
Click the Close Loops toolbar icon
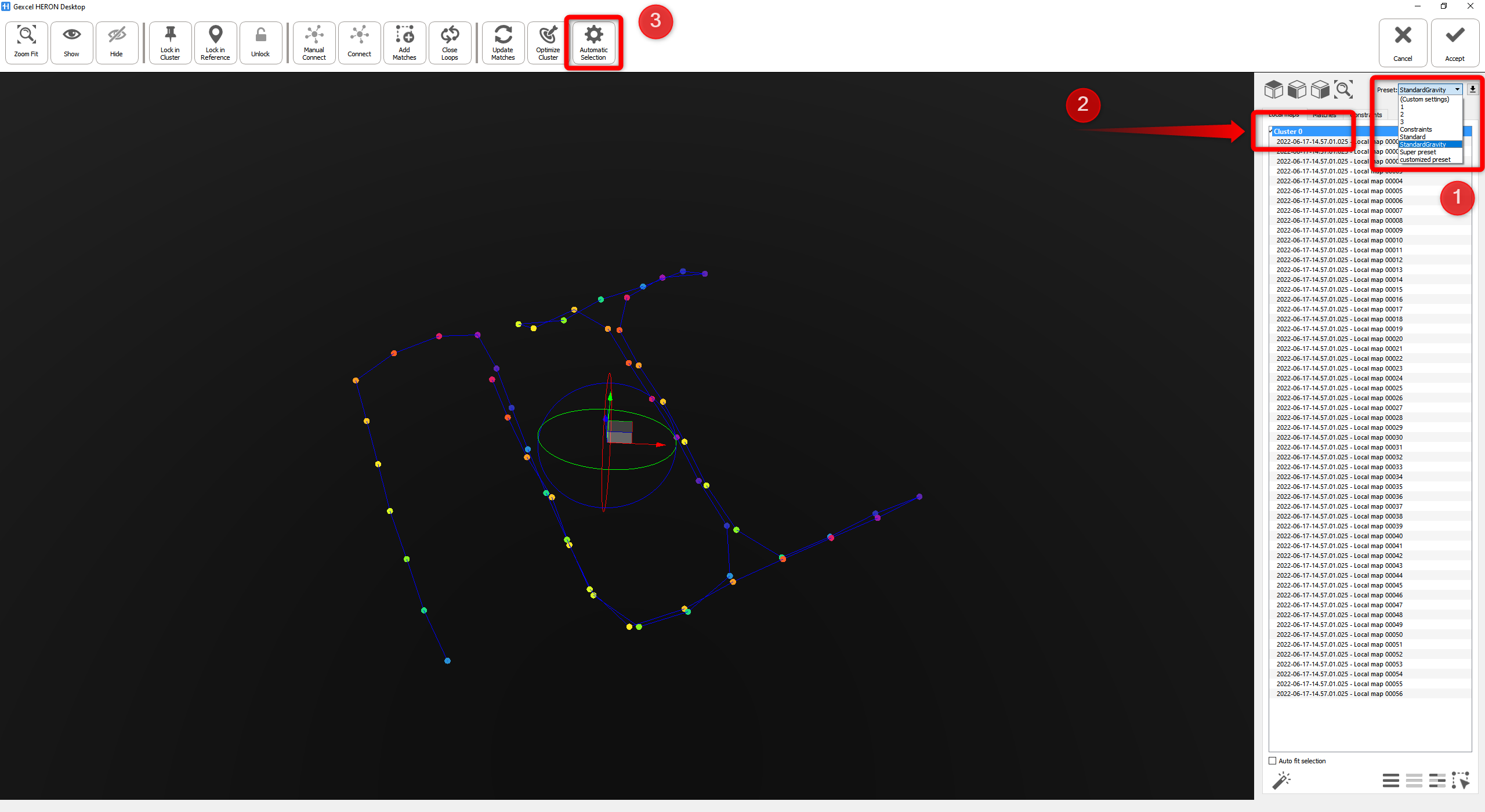pyautogui.click(x=450, y=42)
